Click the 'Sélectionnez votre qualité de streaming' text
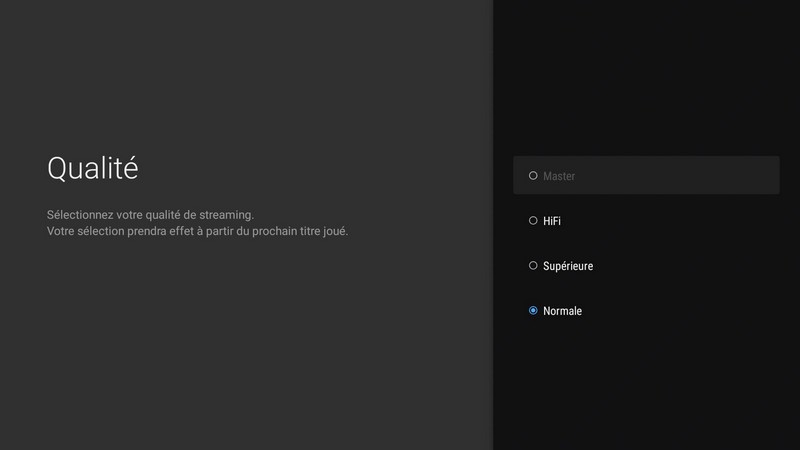Image resolution: width=800 pixels, height=450 pixels. pyautogui.click(x=150, y=215)
